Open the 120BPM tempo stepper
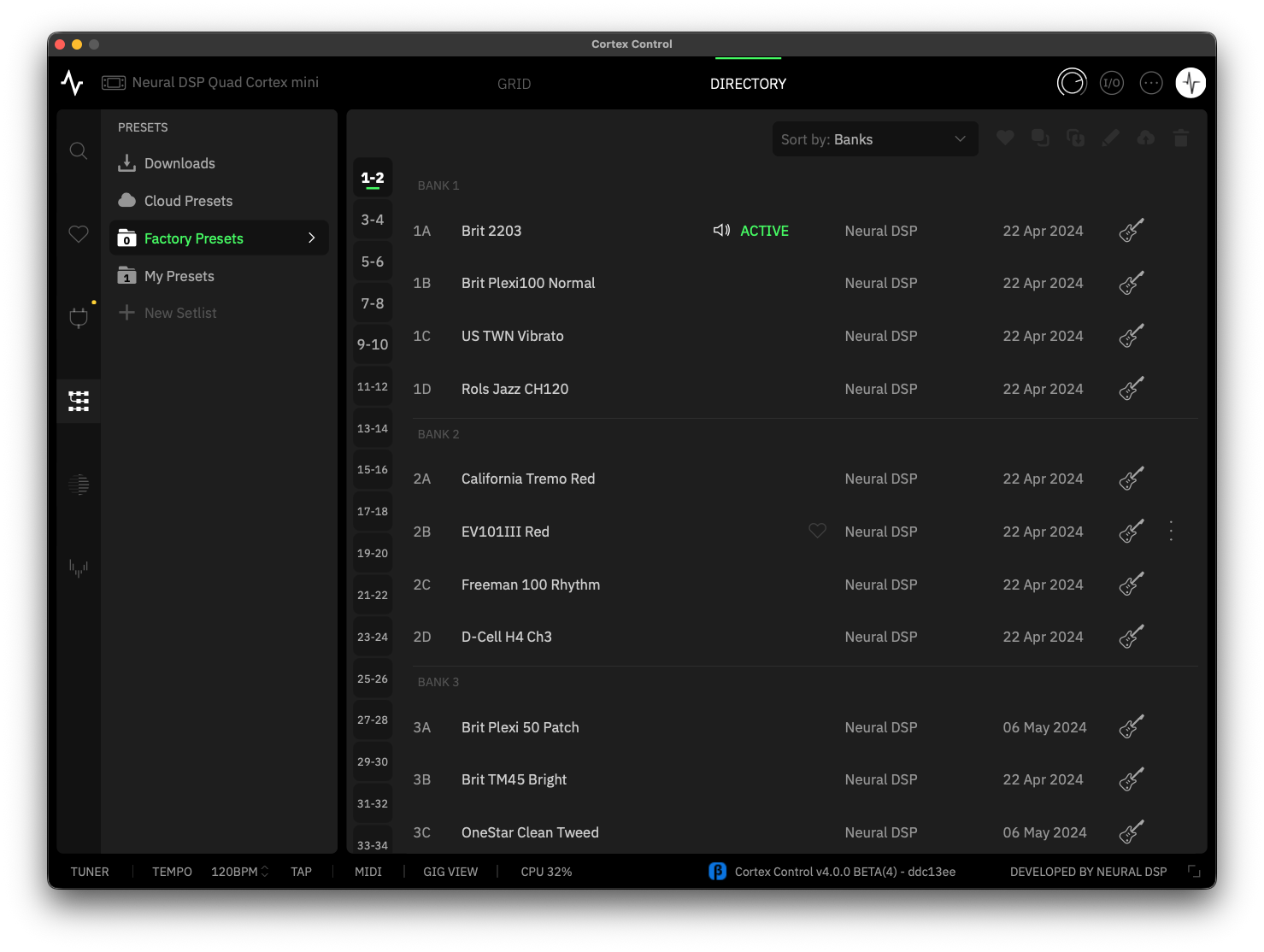This screenshot has width=1264, height=952. (240, 872)
